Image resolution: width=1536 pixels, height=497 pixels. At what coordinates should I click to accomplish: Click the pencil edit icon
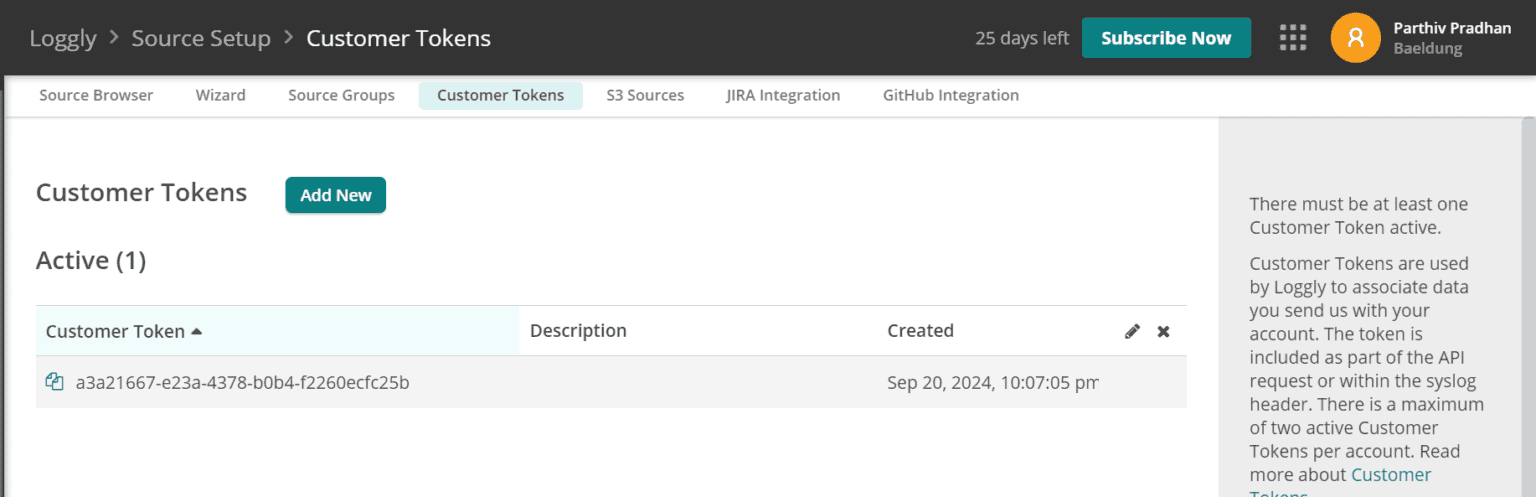tap(1132, 331)
